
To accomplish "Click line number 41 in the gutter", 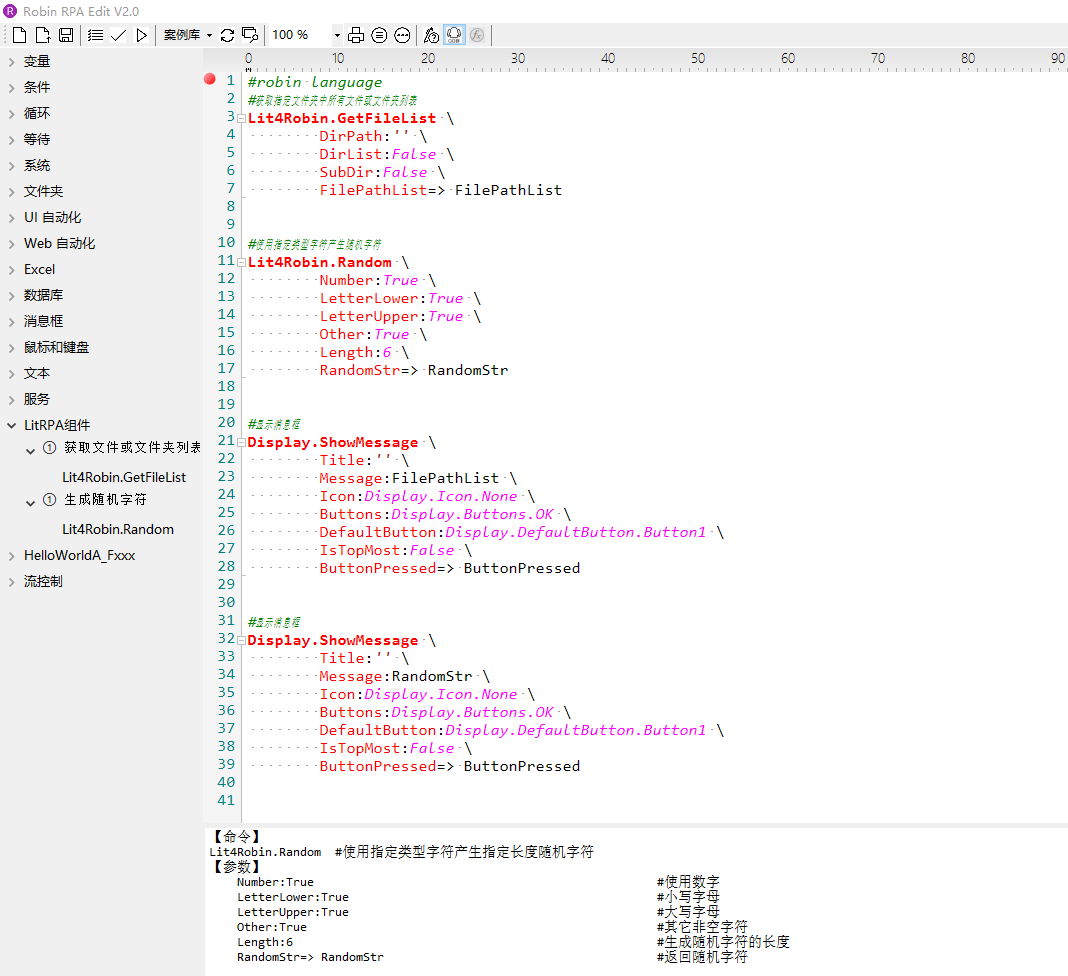I will [x=226, y=800].
